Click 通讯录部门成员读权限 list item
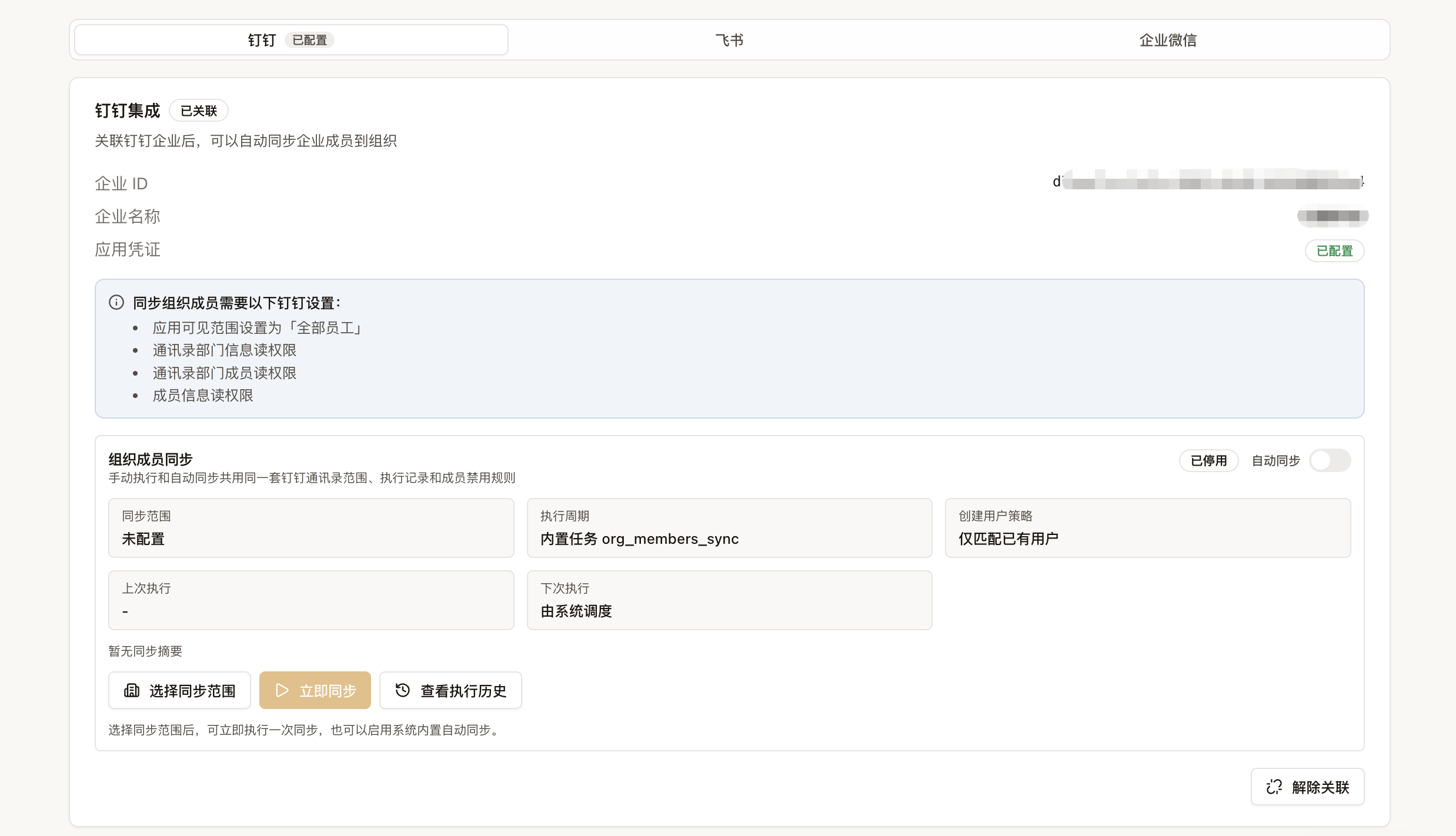The image size is (1456, 836). (225, 373)
